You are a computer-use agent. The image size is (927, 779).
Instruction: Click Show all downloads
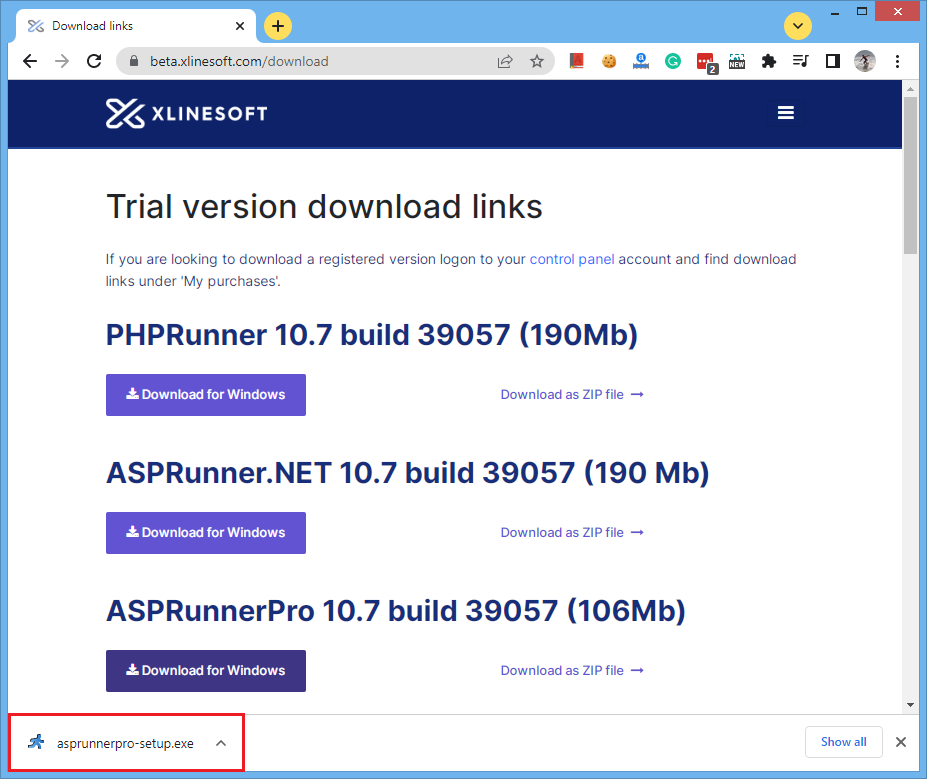[x=844, y=742]
